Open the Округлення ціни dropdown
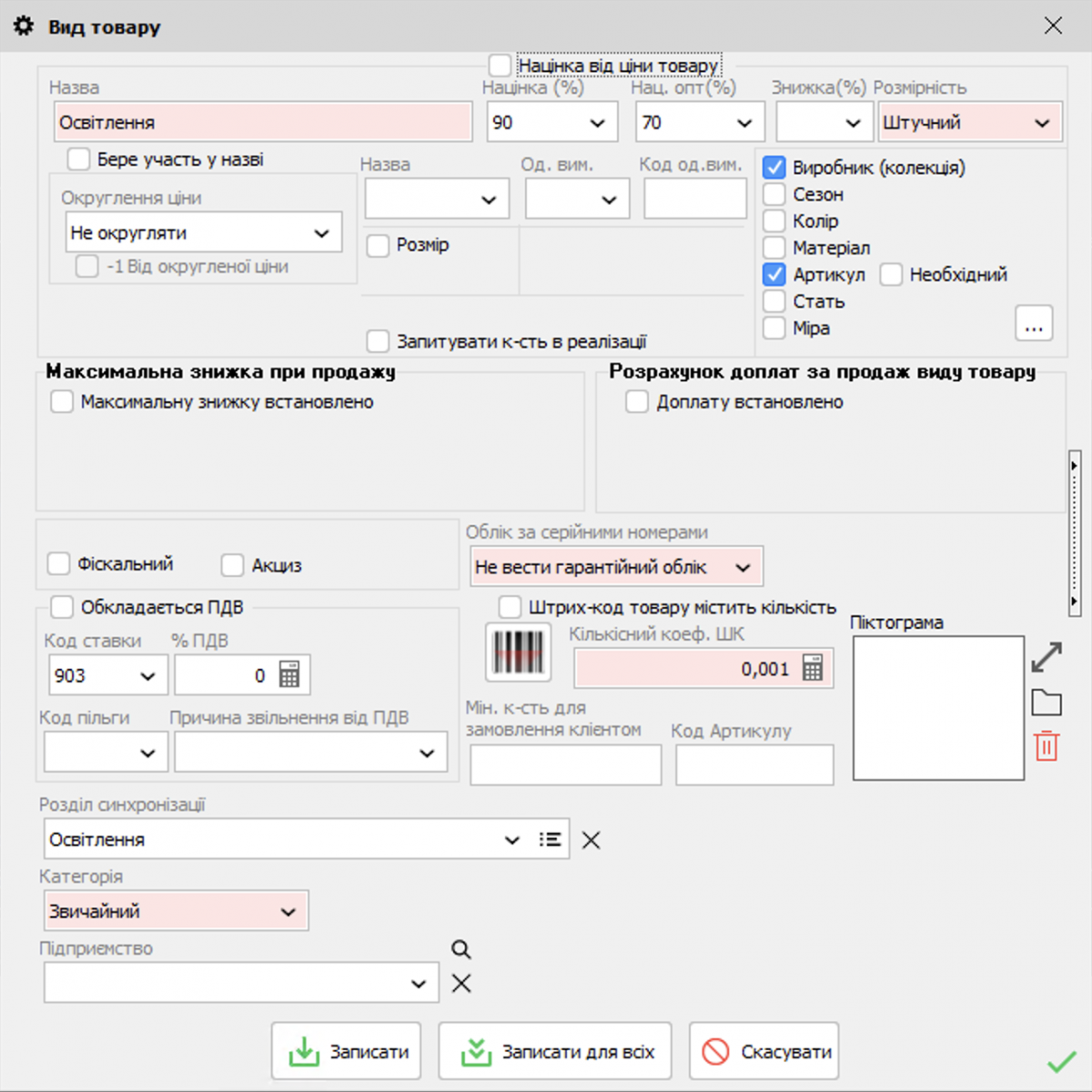 320,232
